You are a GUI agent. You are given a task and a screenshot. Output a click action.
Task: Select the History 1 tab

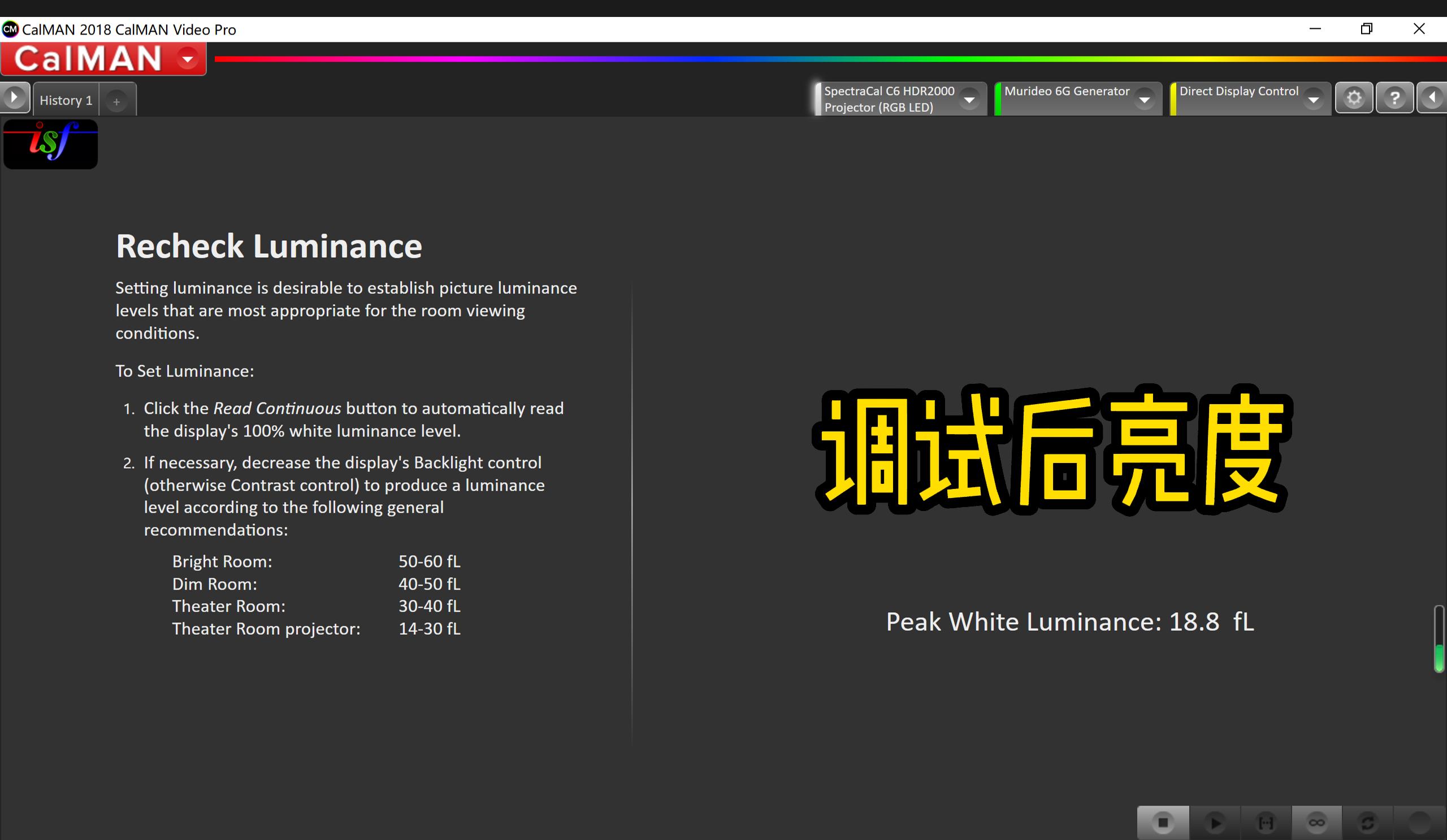(66, 101)
